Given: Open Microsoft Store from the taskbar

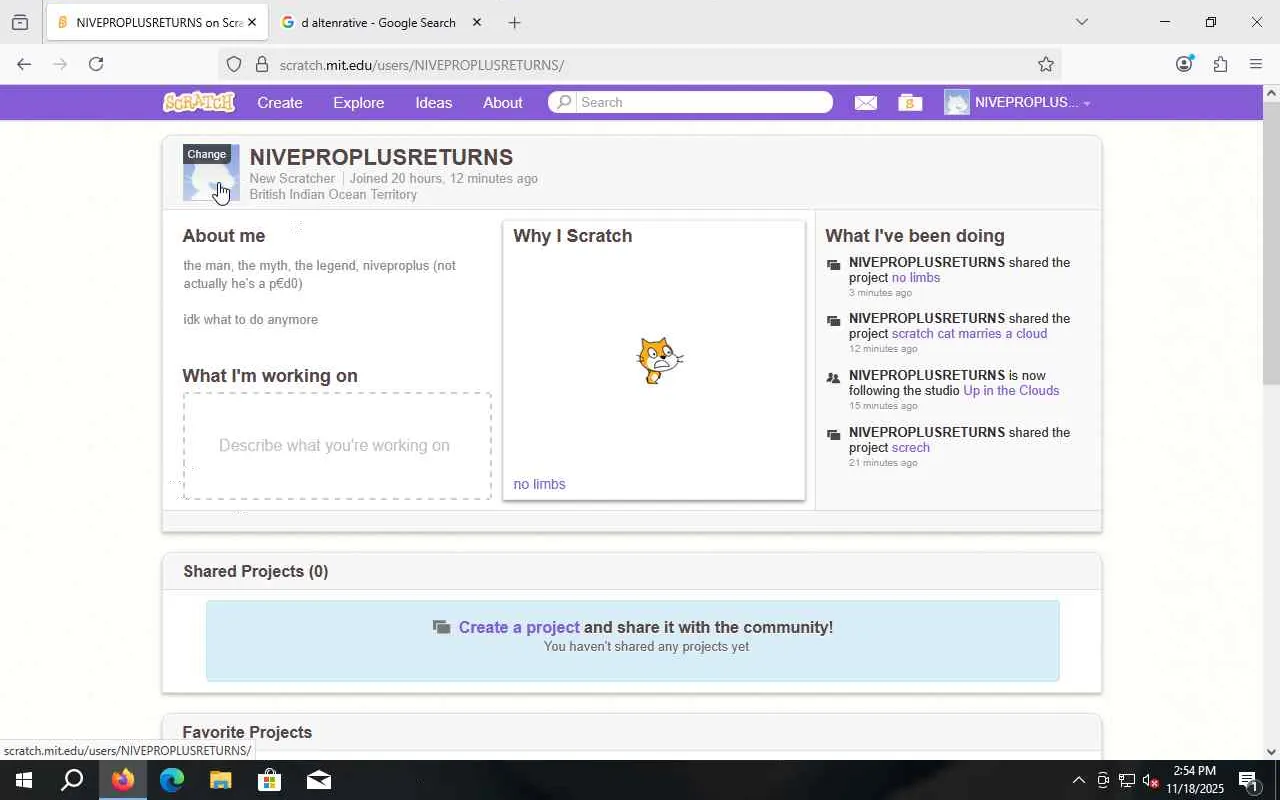Looking at the screenshot, I should coord(270,780).
